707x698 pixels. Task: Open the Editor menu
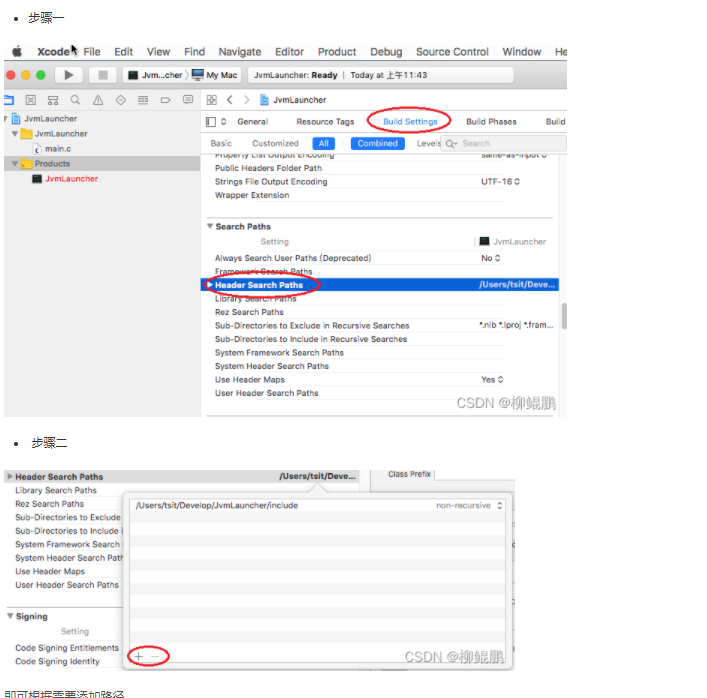(289, 52)
